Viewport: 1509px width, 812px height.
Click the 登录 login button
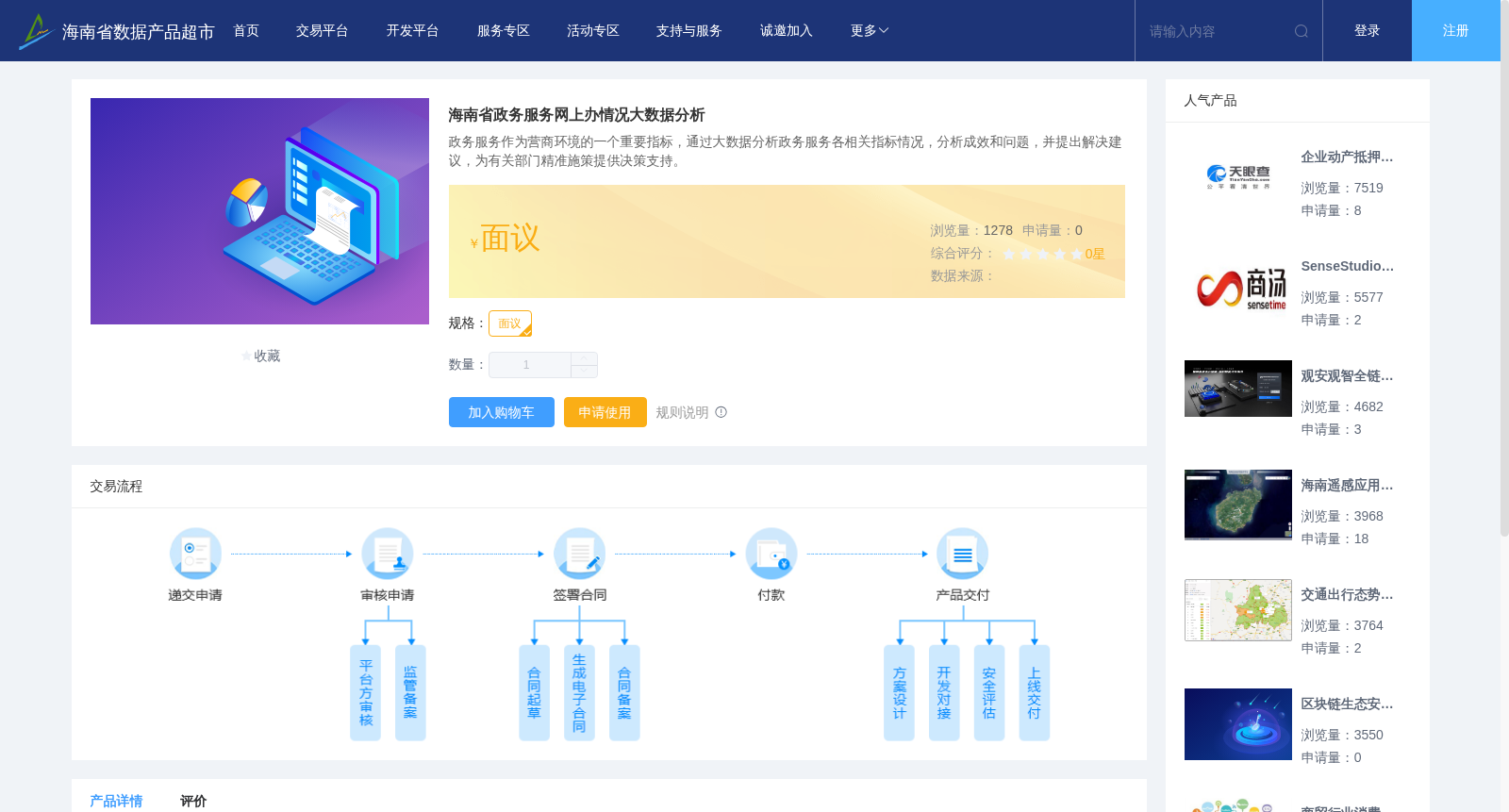1368,31
